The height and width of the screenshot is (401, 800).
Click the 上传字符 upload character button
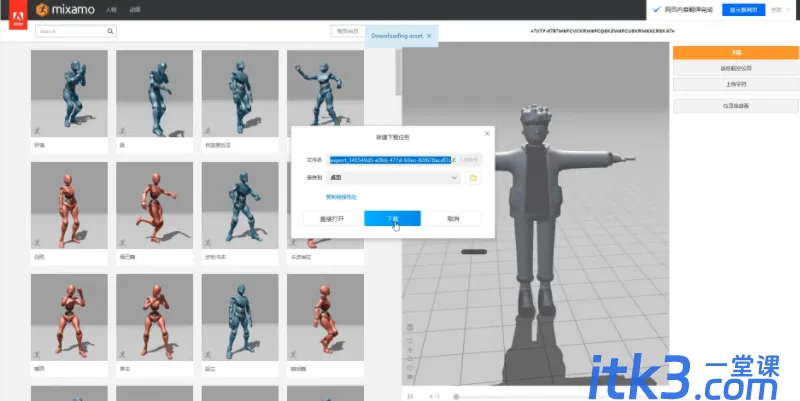click(x=736, y=84)
